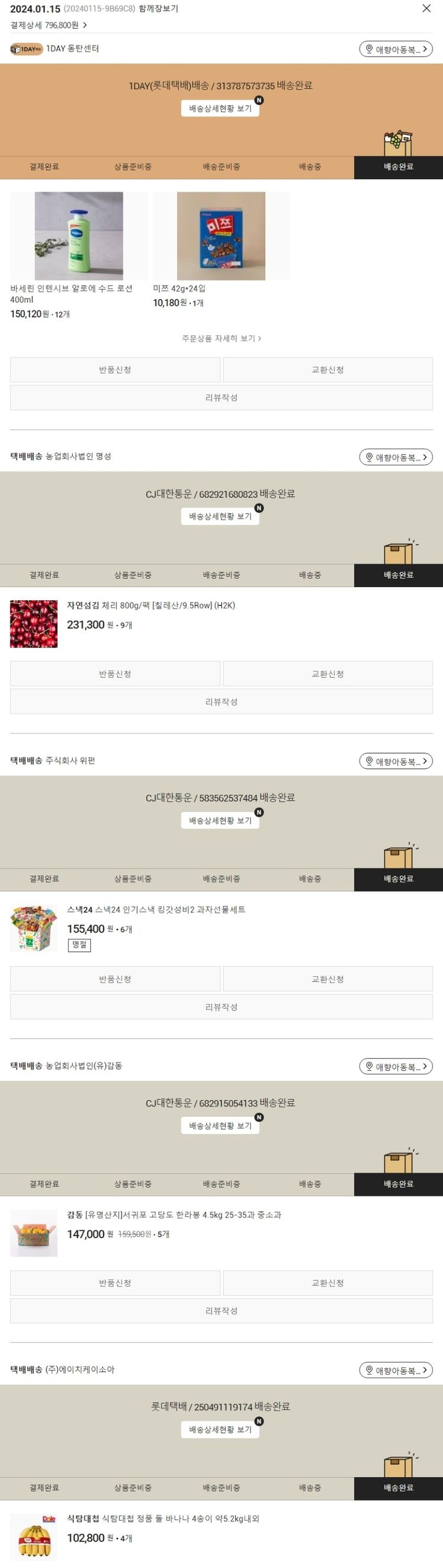Click the location pin in the 1DAY 동탄센터 header
The image size is (443, 1568).
369,49
